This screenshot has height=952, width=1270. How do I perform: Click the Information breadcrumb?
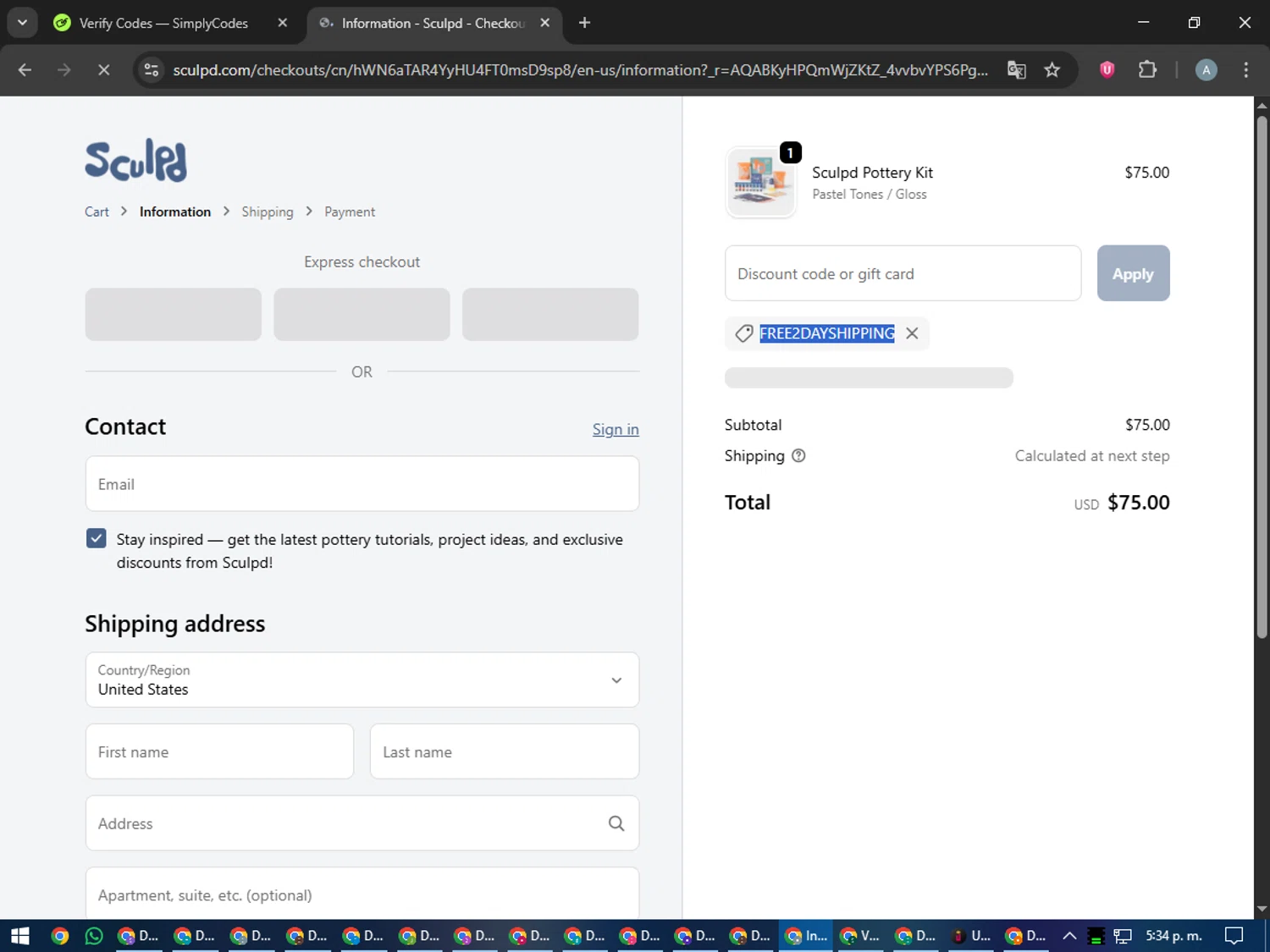(x=175, y=212)
